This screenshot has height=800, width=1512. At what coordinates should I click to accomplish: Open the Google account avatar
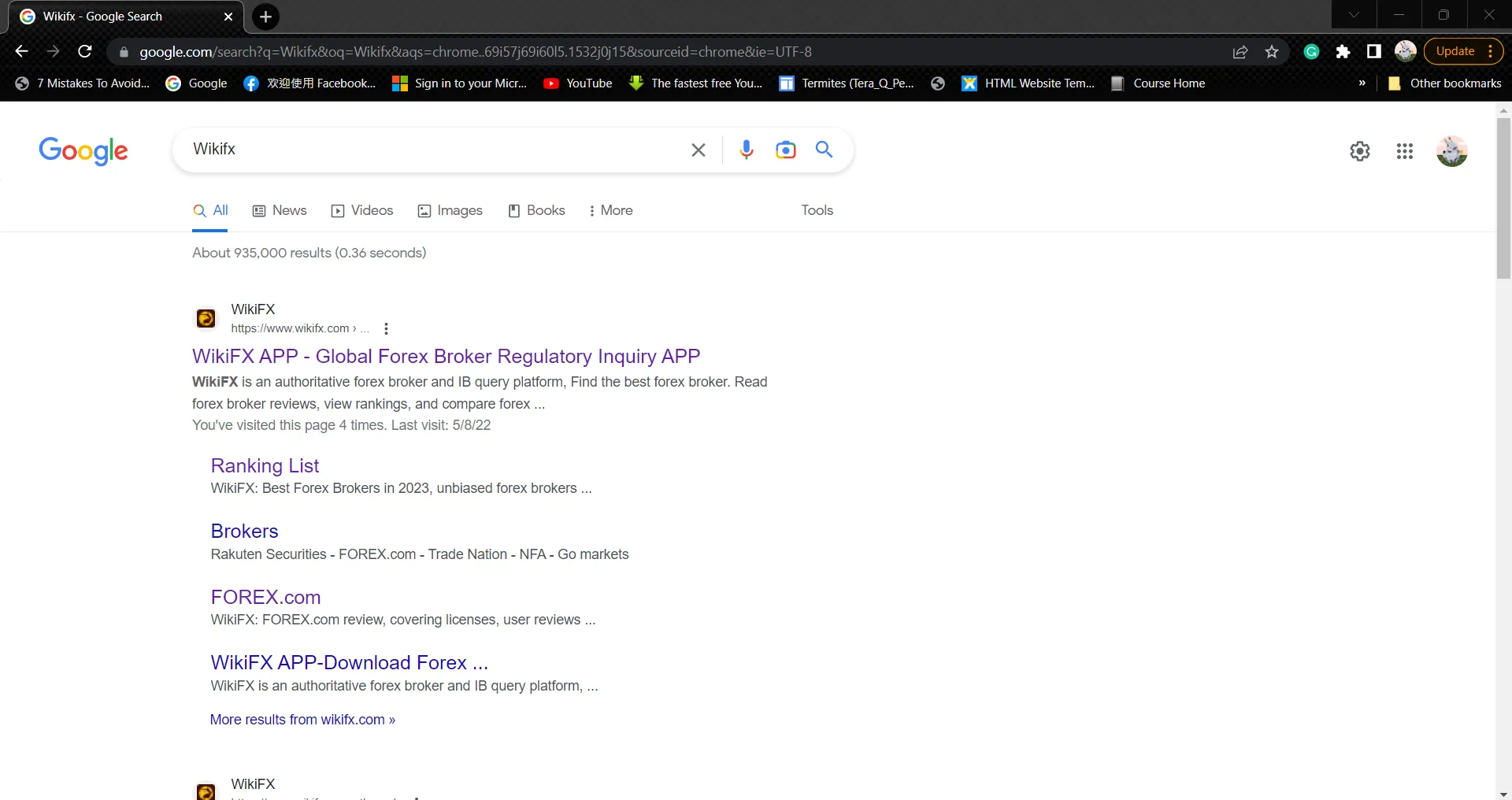[x=1452, y=151]
